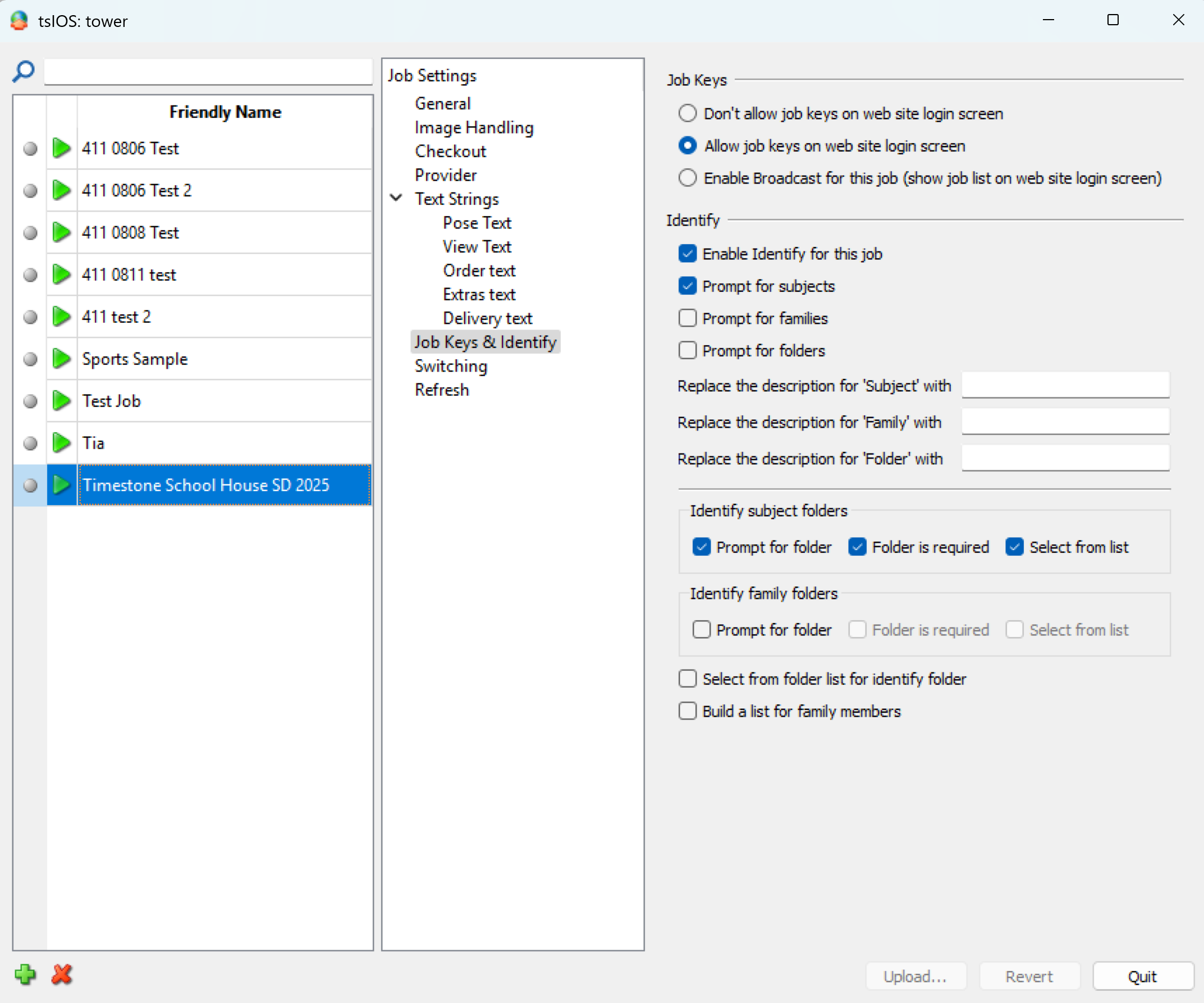Select Don't allow job keys on login screen
Image resolution: width=1204 pixels, height=1003 pixels.
tap(687, 113)
